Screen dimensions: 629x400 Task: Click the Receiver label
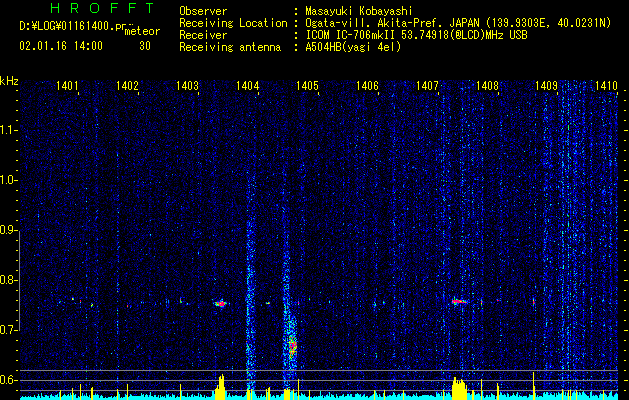click(203, 35)
